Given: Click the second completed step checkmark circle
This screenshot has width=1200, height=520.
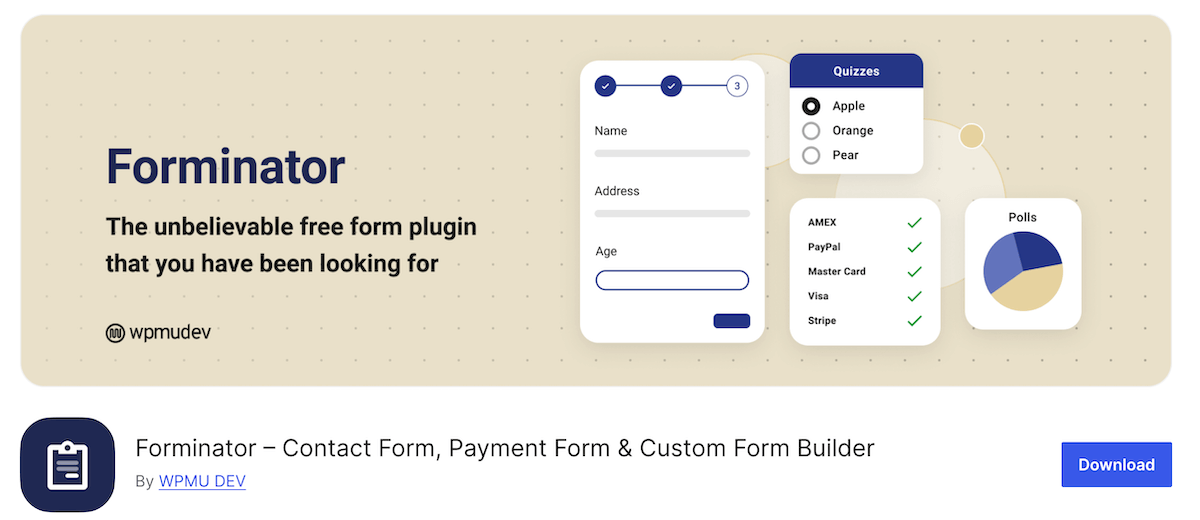Looking at the screenshot, I should point(671,86).
